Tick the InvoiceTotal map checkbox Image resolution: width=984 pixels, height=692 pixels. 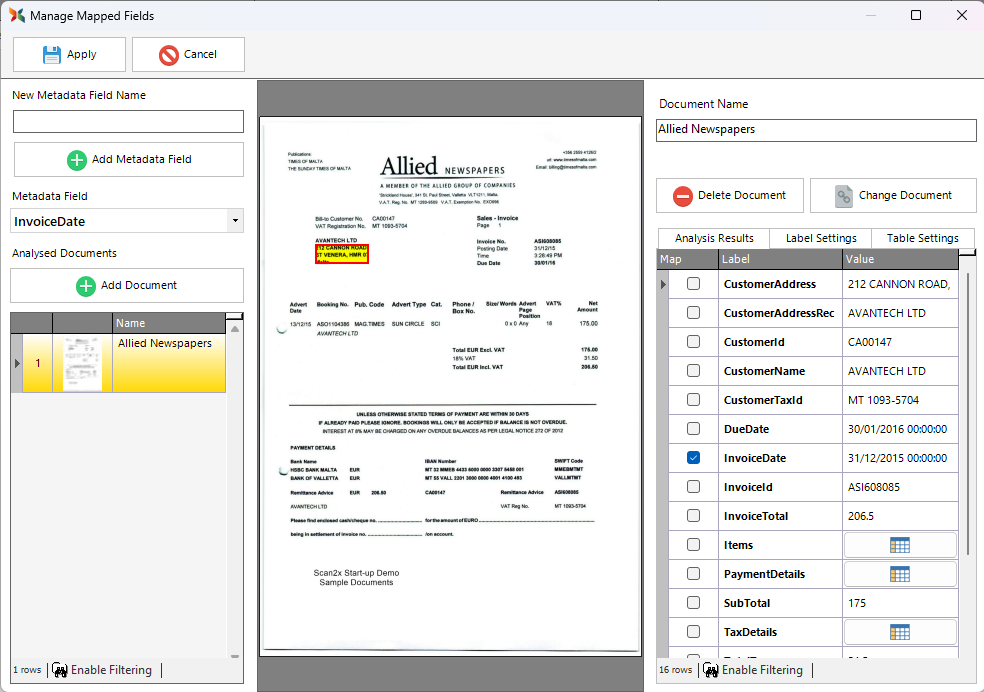(x=693, y=516)
